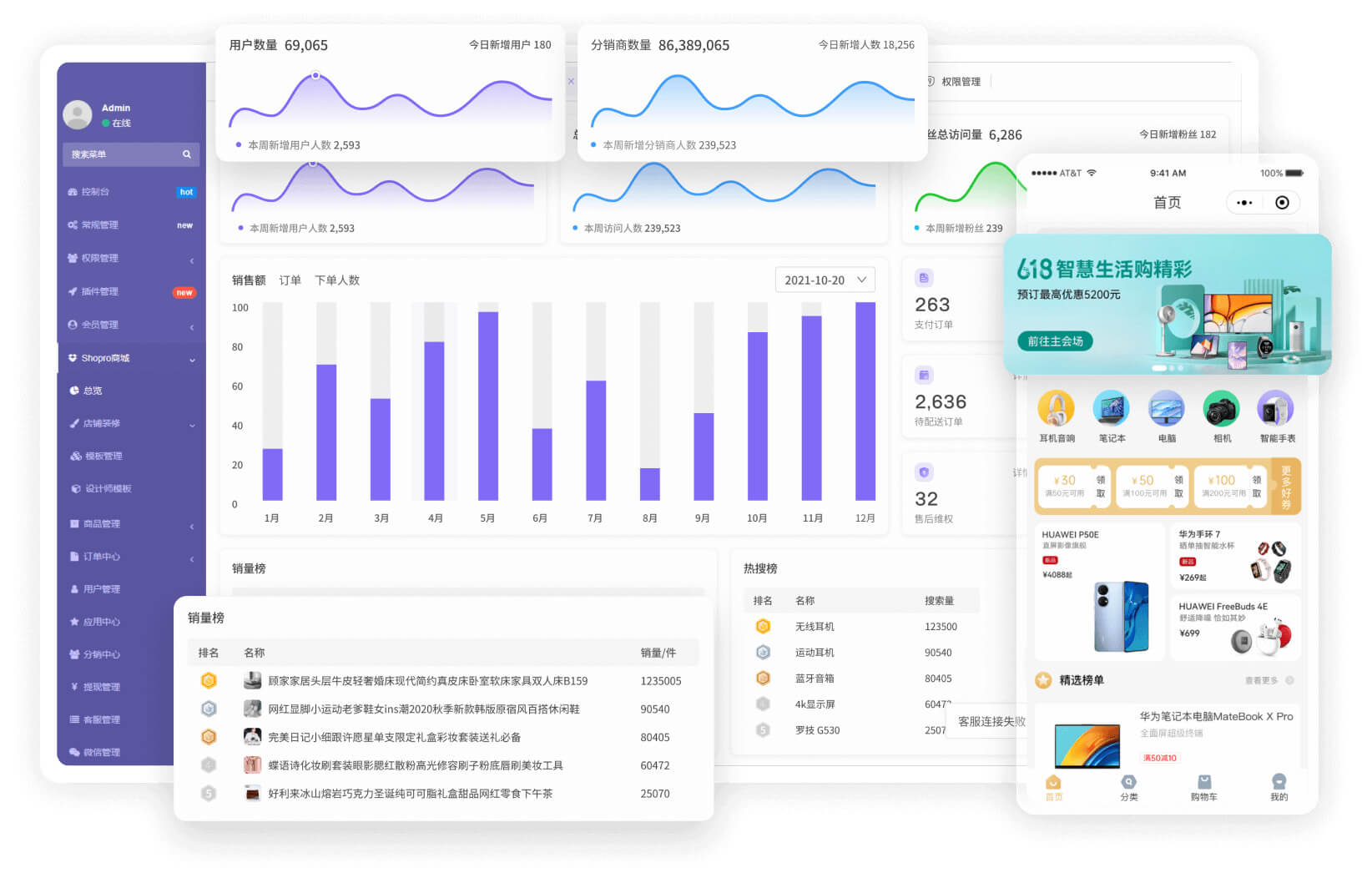Viewport: 1372px width, 878px height.
Task: Open the 耳机音响 category icon
Action: (x=1056, y=410)
